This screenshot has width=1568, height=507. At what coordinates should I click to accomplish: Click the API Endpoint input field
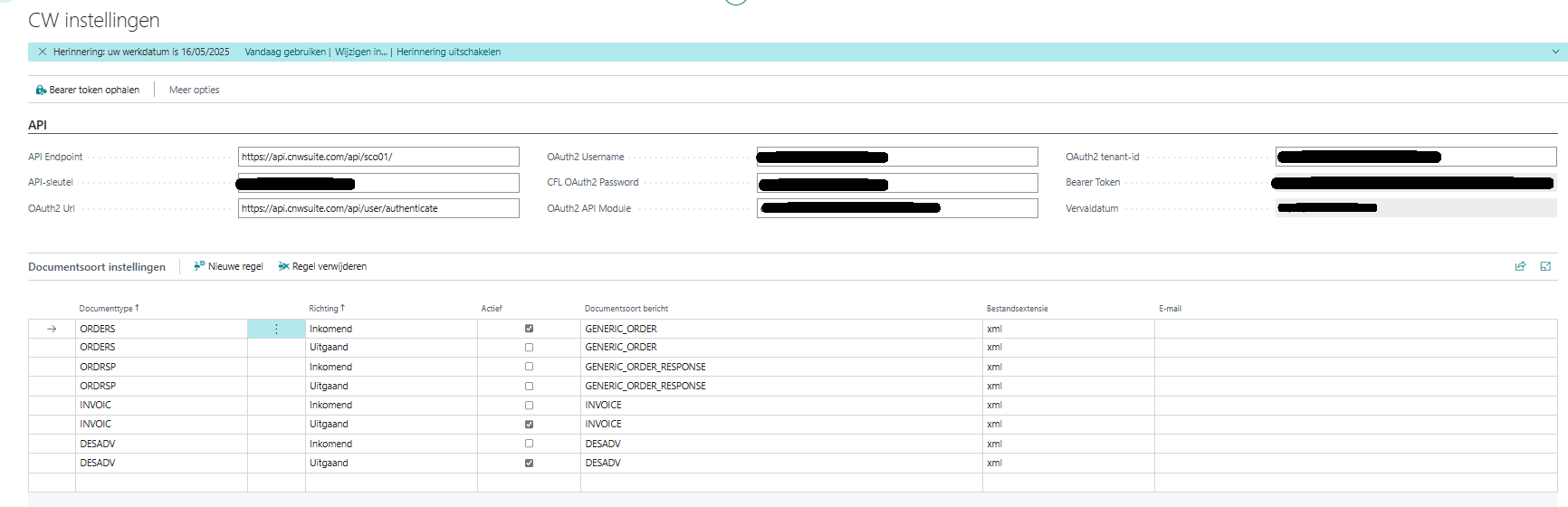click(x=378, y=157)
